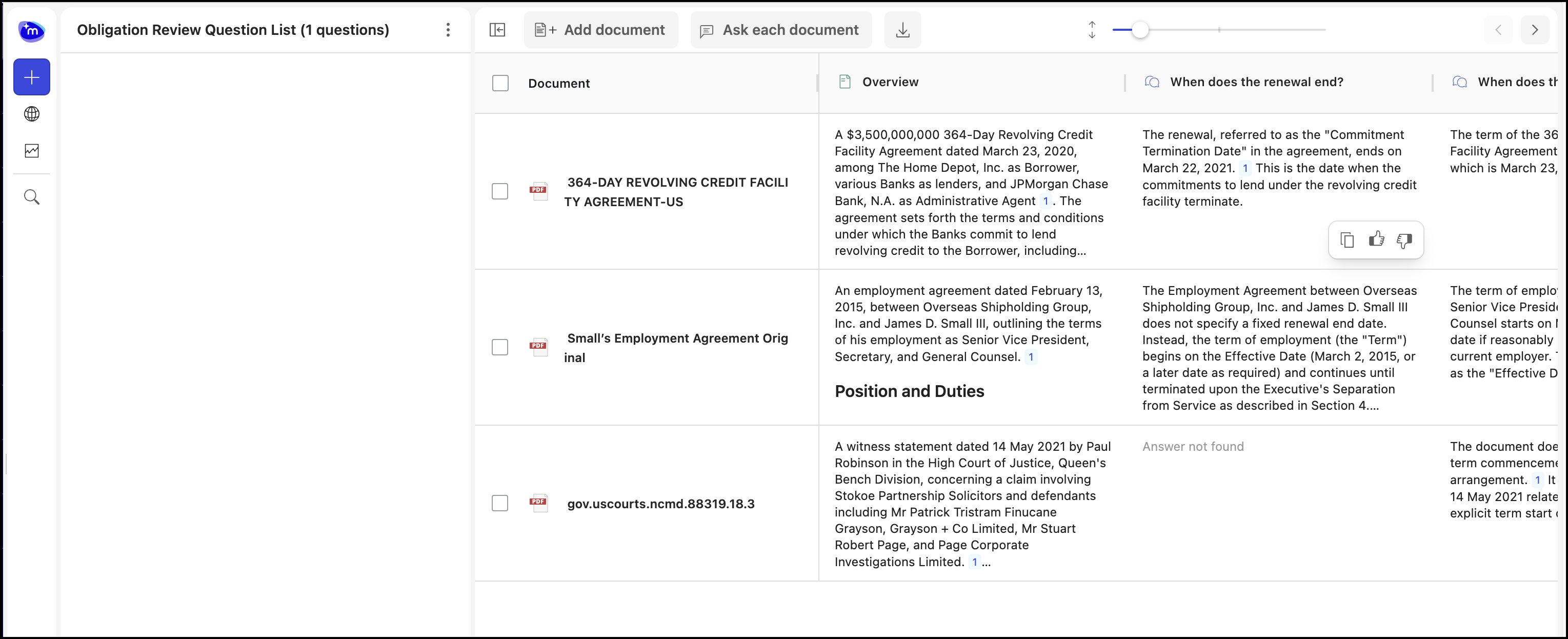Click the row height slider handle

[1140, 30]
